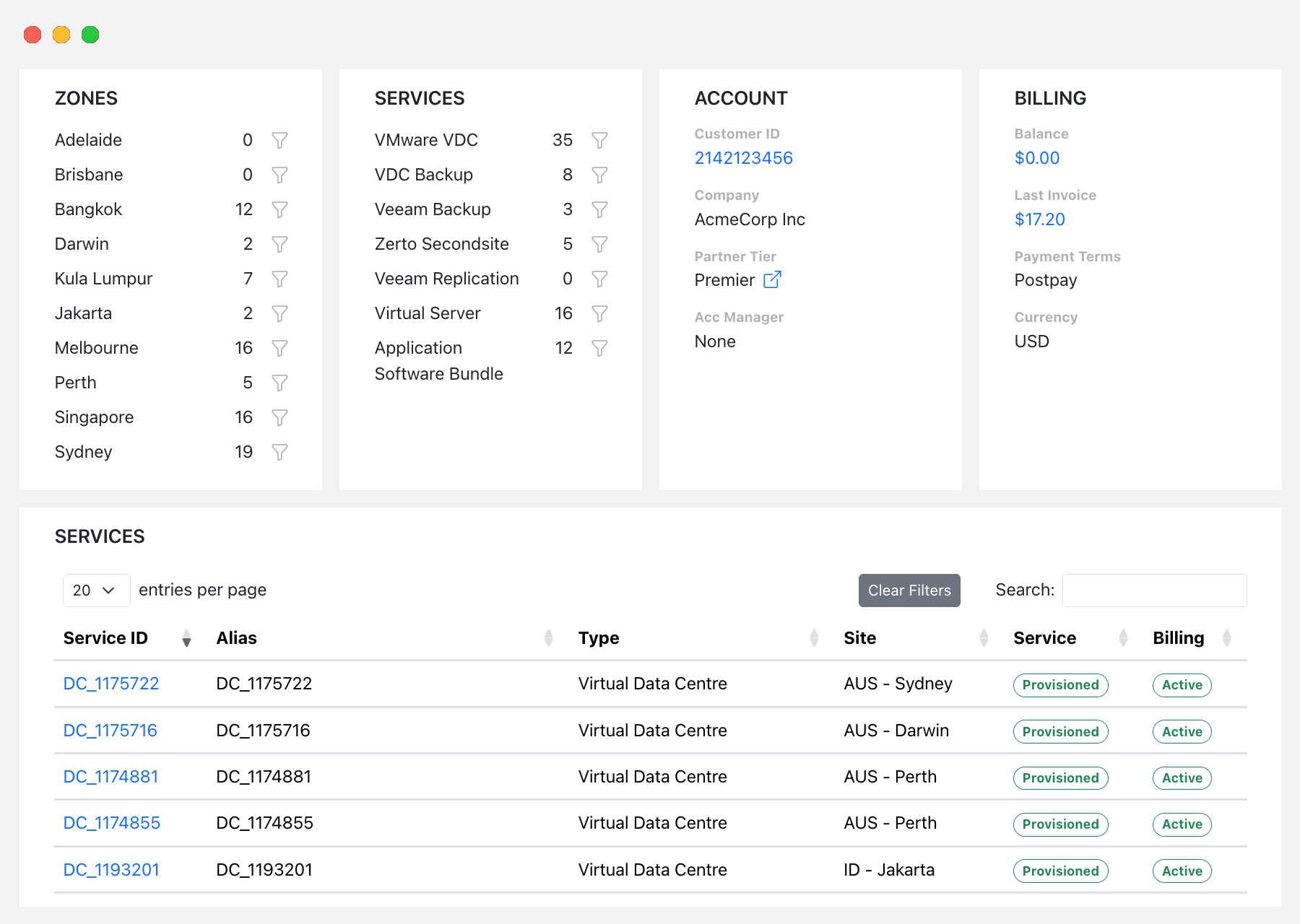The height and width of the screenshot is (924, 1300).
Task: Focus the Search input field
Action: (x=1154, y=590)
